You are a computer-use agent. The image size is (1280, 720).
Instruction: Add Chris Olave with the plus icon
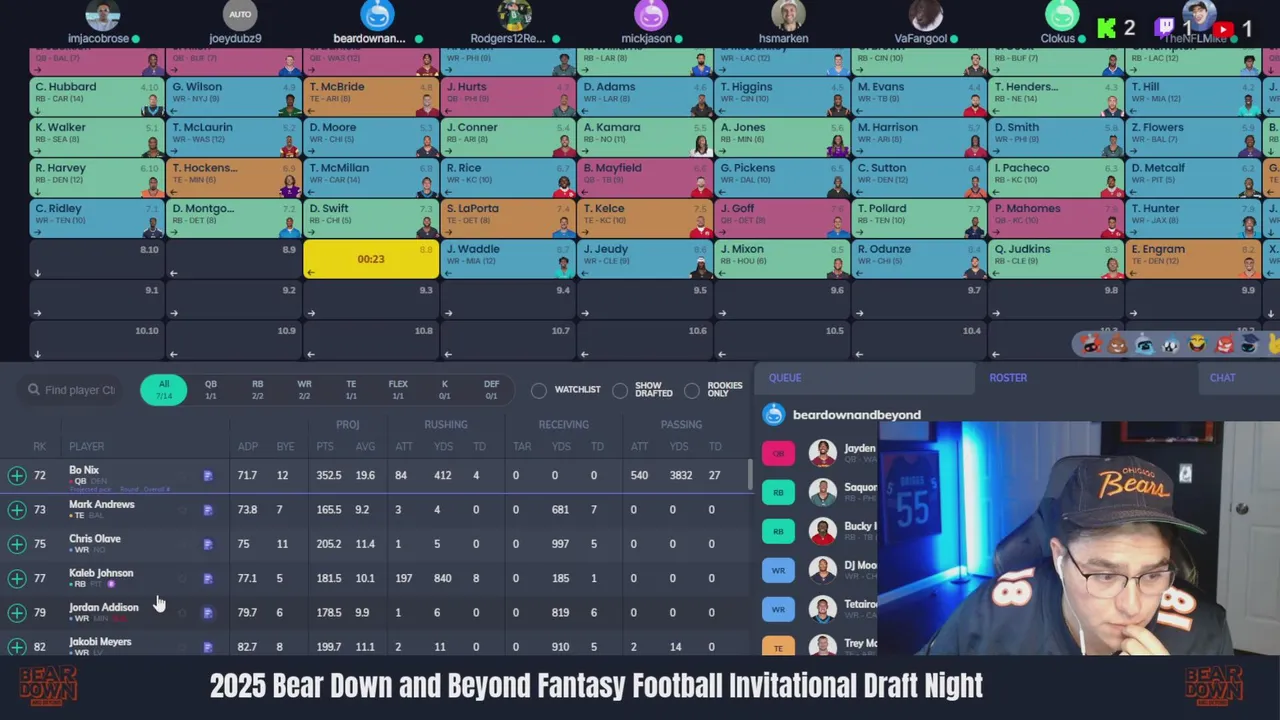click(17, 544)
